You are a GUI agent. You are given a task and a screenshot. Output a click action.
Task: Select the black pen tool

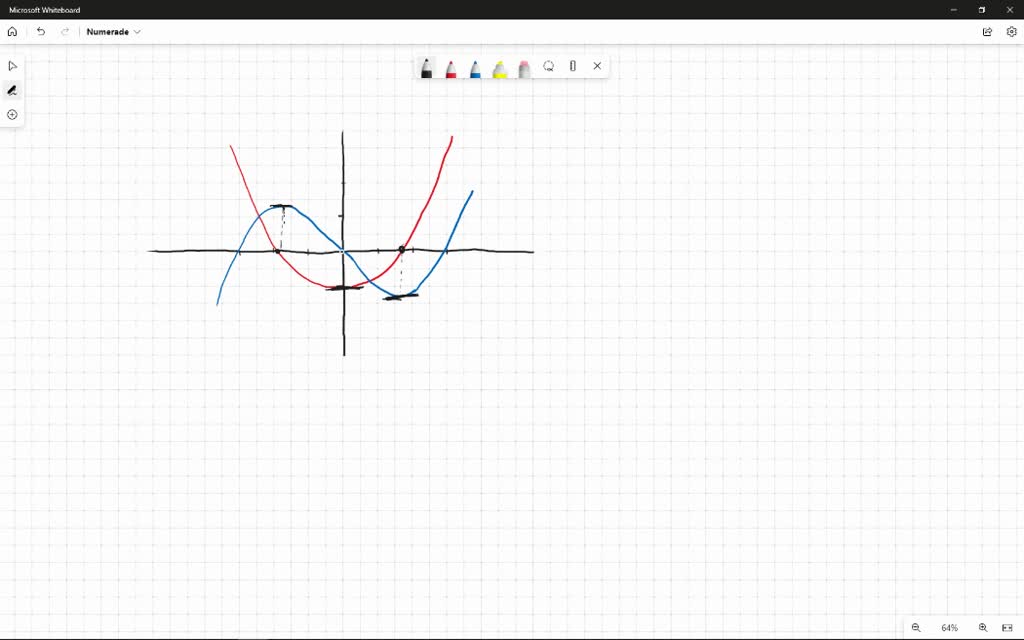pos(425,66)
